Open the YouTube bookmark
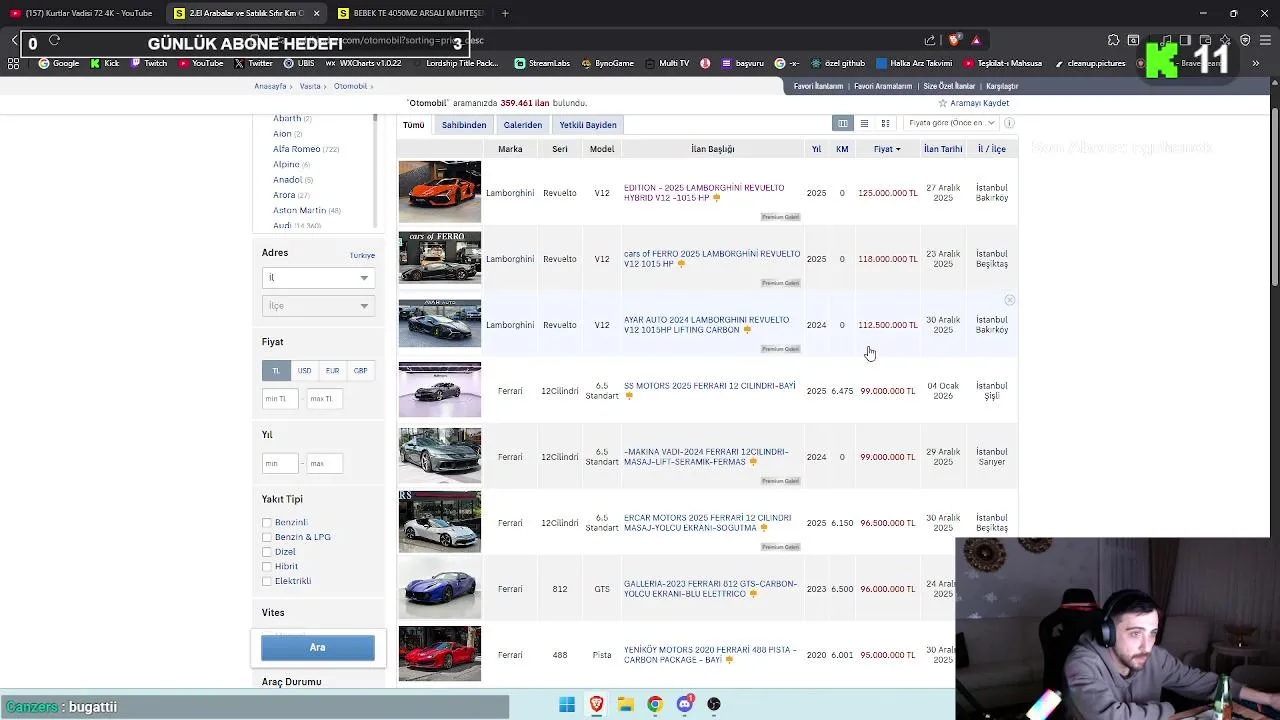Screen dimensions: 1280x720 200,63
